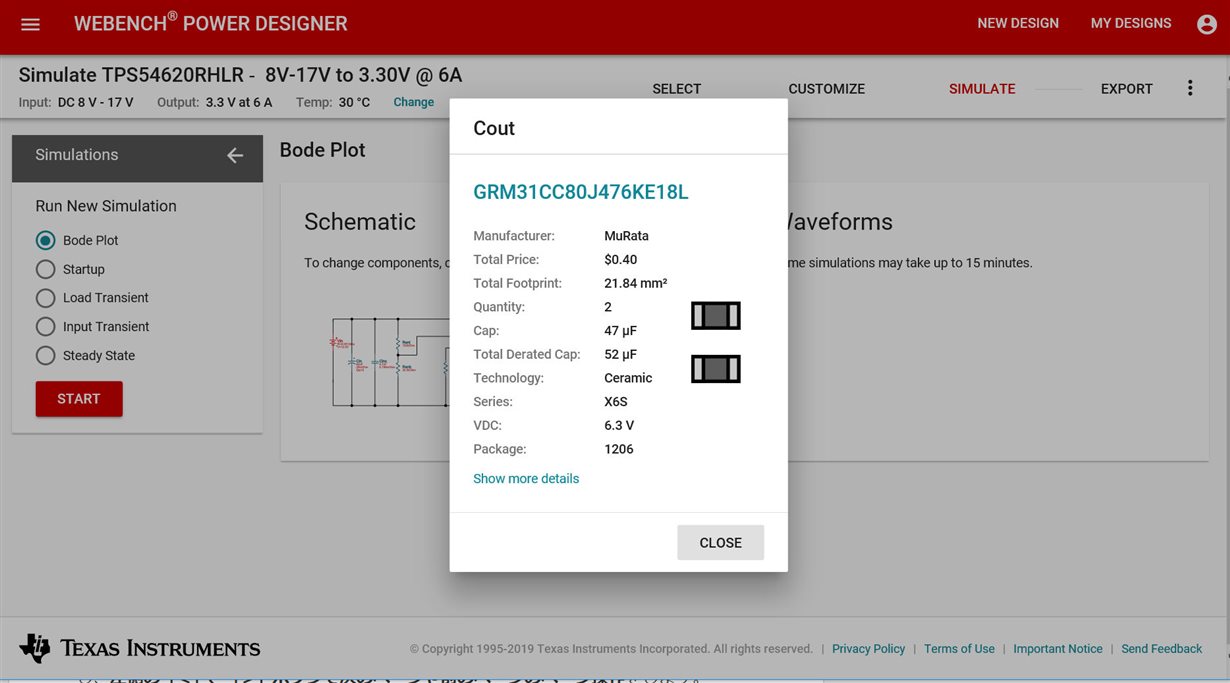Click Change next to design inputs
The width and height of the screenshot is (1230, 683).
click(x=413, y=102)
